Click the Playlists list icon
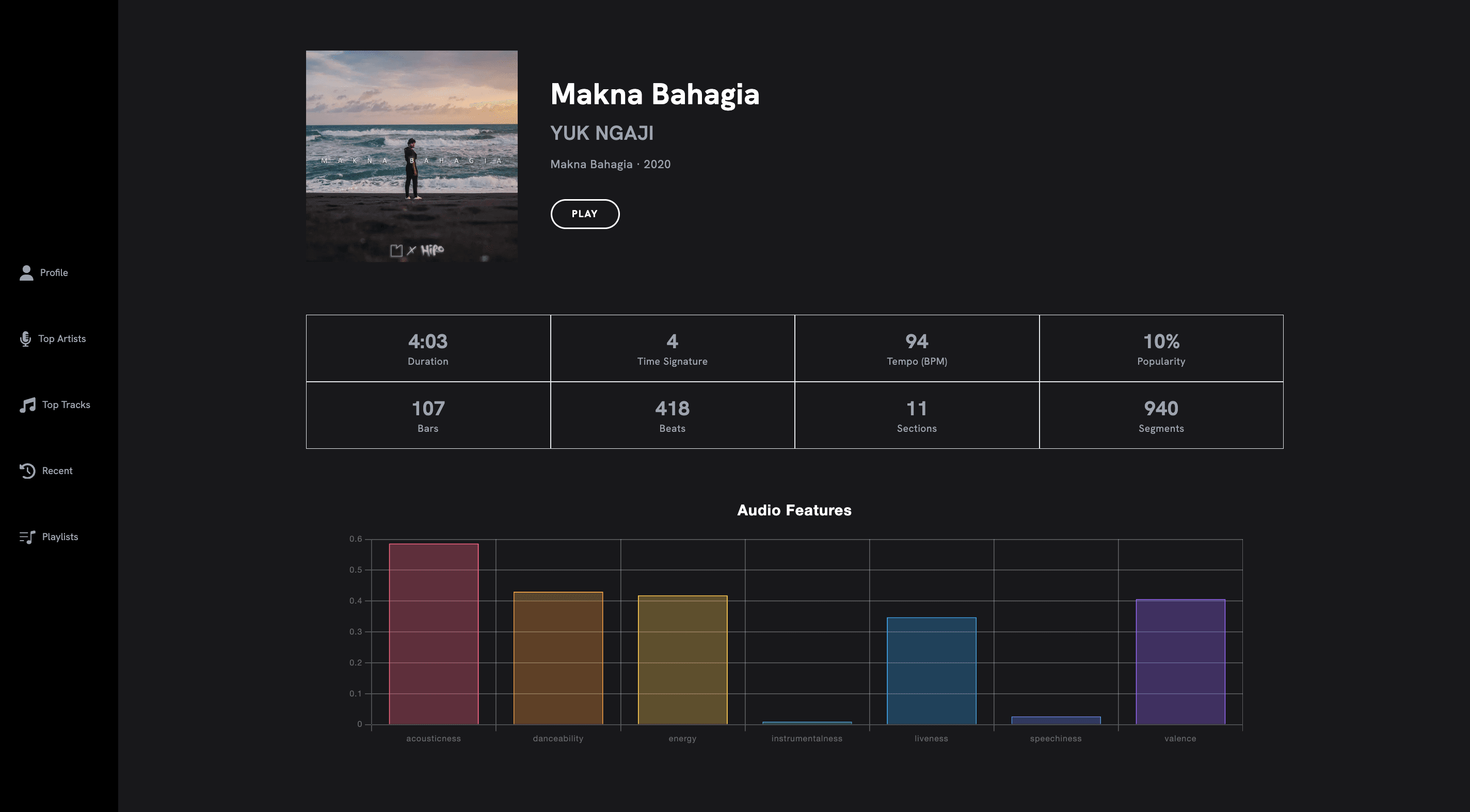1470x812 pixels. [x=27, y=537]
